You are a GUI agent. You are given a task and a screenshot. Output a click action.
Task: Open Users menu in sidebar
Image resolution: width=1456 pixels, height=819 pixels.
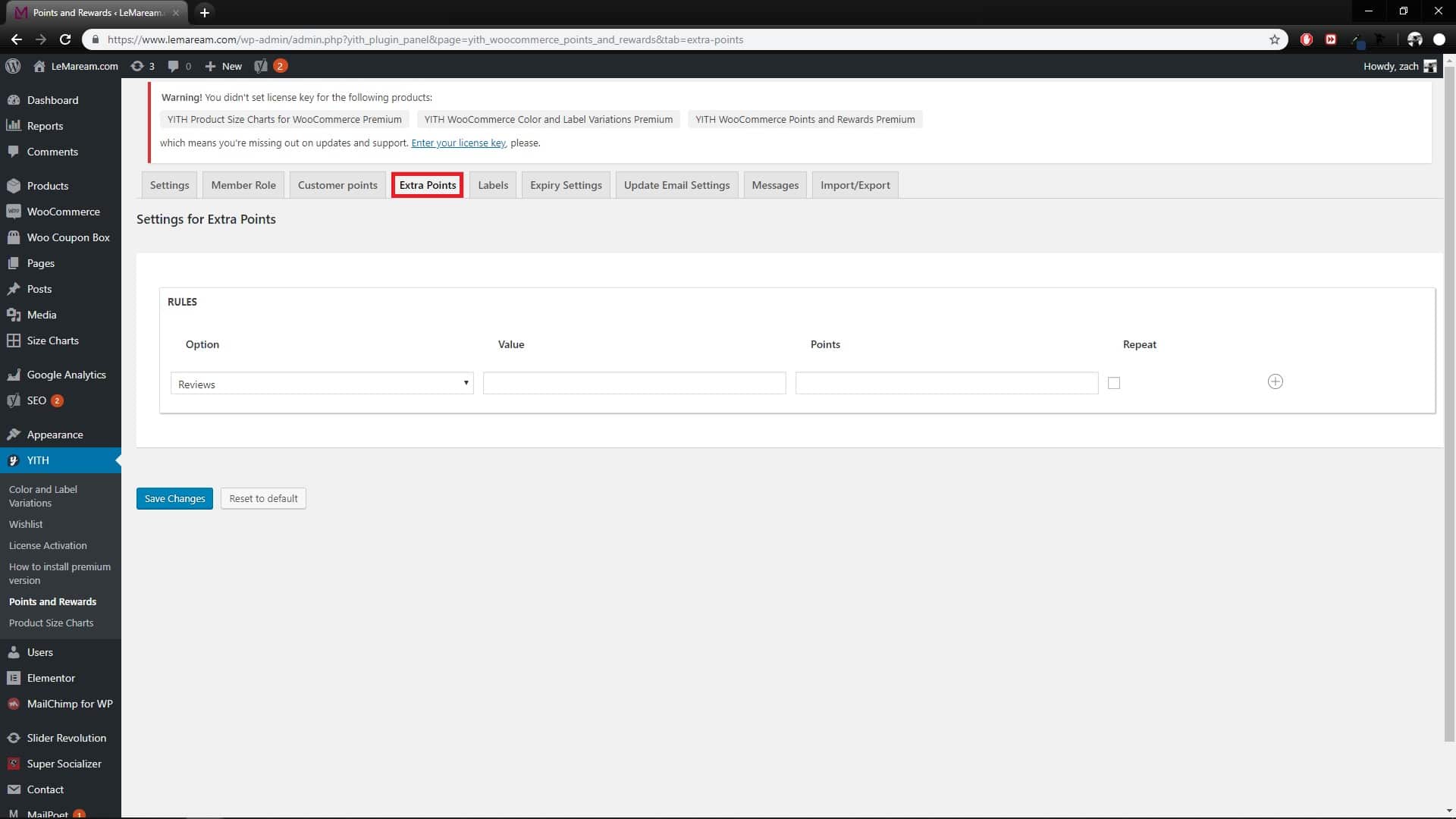(x=61, y=652)
